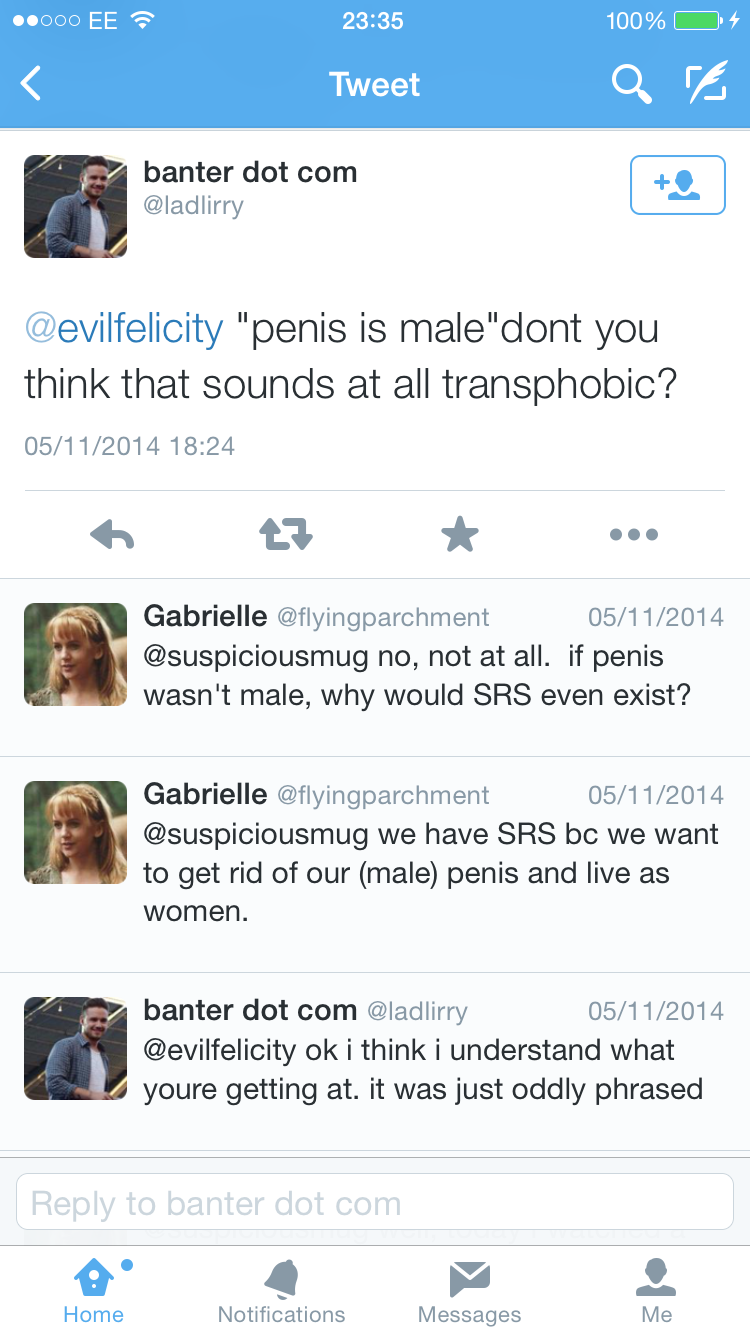The image size is (750, 1334).
Task: Open banter dot com's profile picture at top
Action: click(x=75, y=207)
